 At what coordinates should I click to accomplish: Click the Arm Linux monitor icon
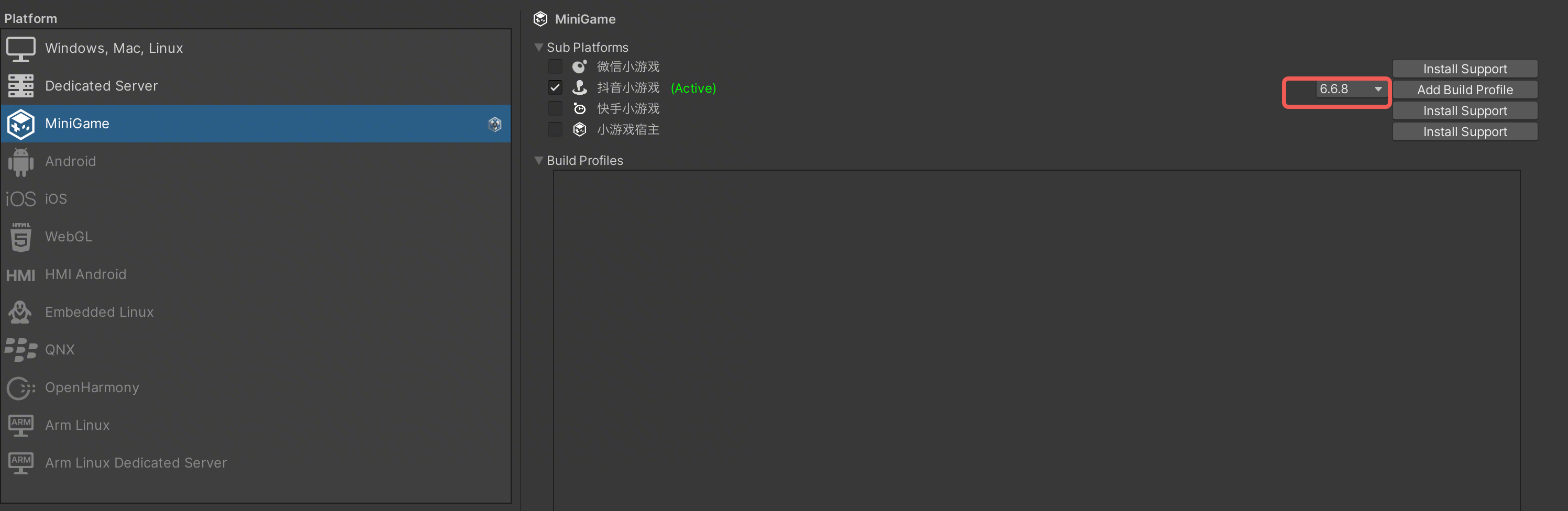pos(21,425)
